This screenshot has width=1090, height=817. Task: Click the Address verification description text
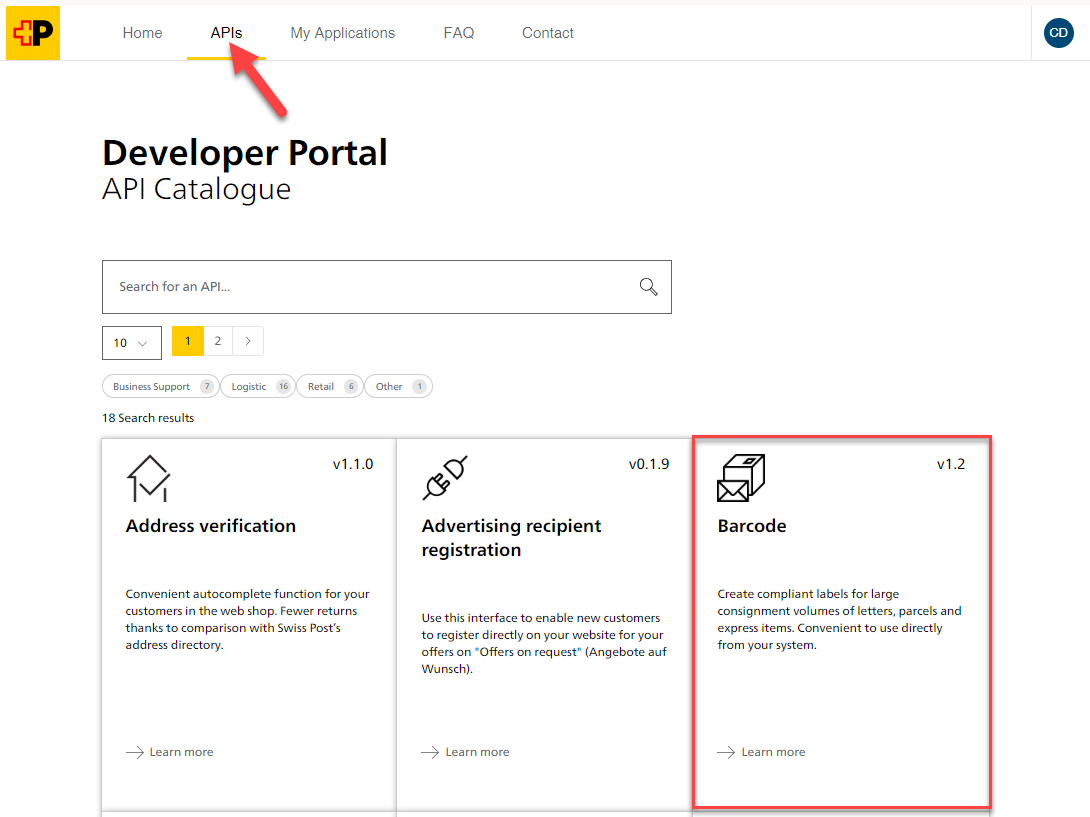point(247,620)
